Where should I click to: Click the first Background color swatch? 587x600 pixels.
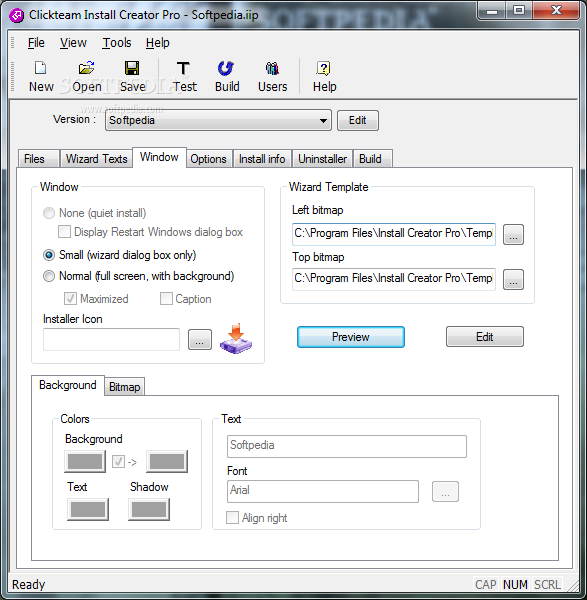85,461
